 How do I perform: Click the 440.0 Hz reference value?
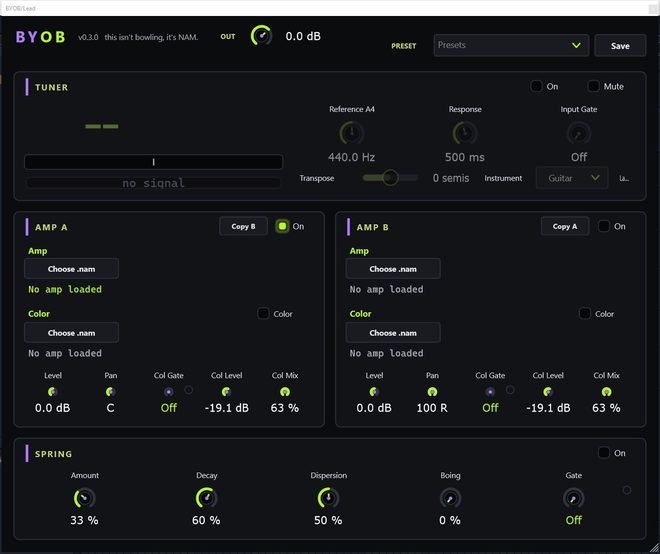(351, 157)
